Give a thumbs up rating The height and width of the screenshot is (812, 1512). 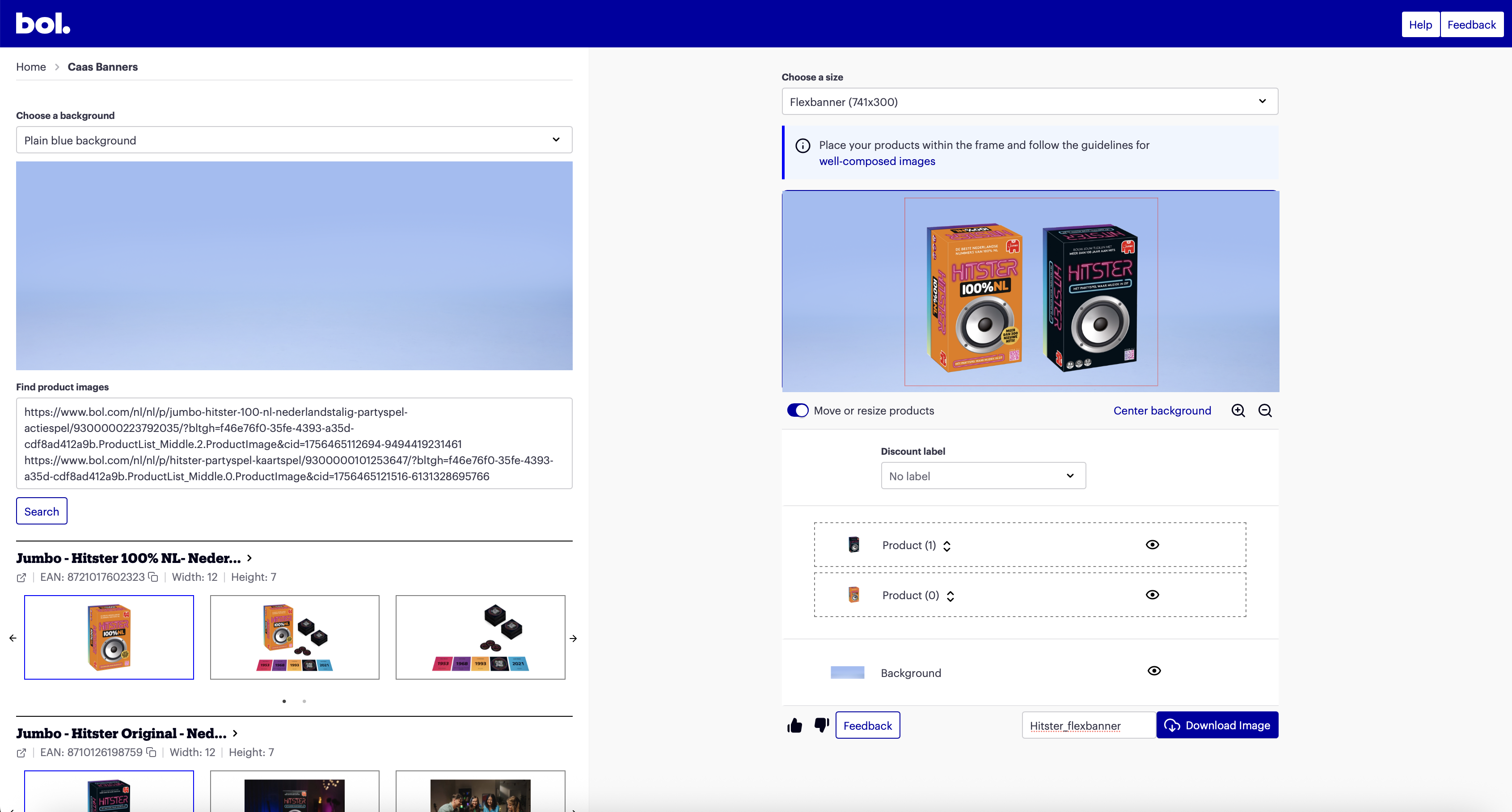click(794, 726)
